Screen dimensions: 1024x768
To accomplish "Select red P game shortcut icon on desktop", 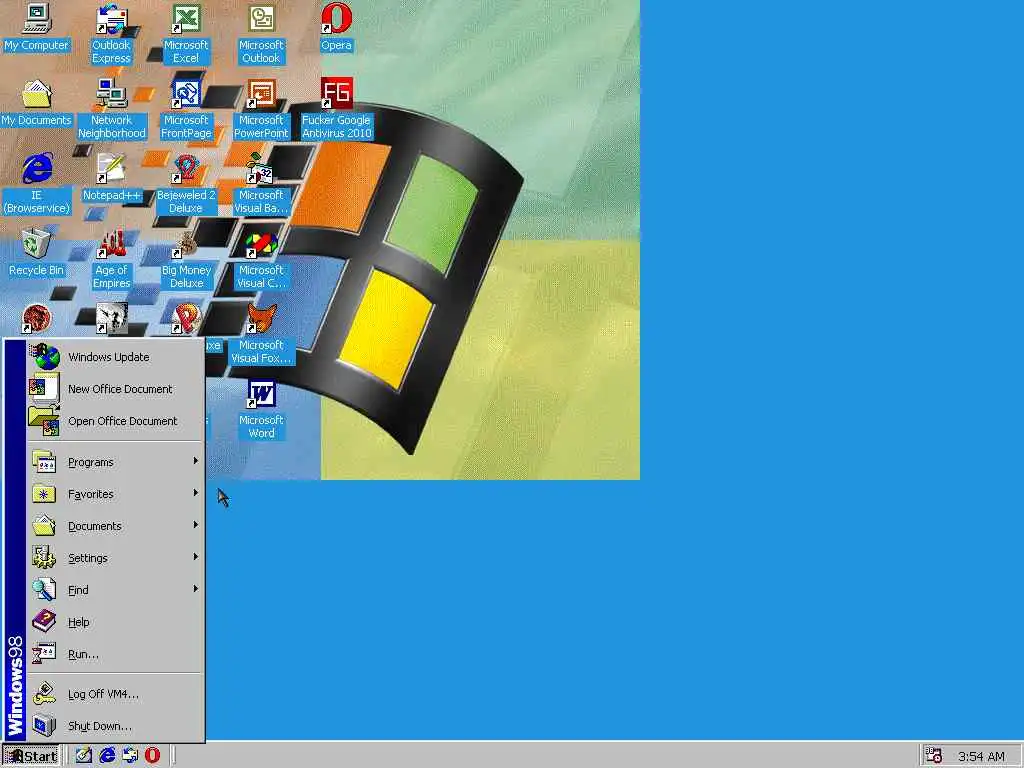I will (186, 319).
